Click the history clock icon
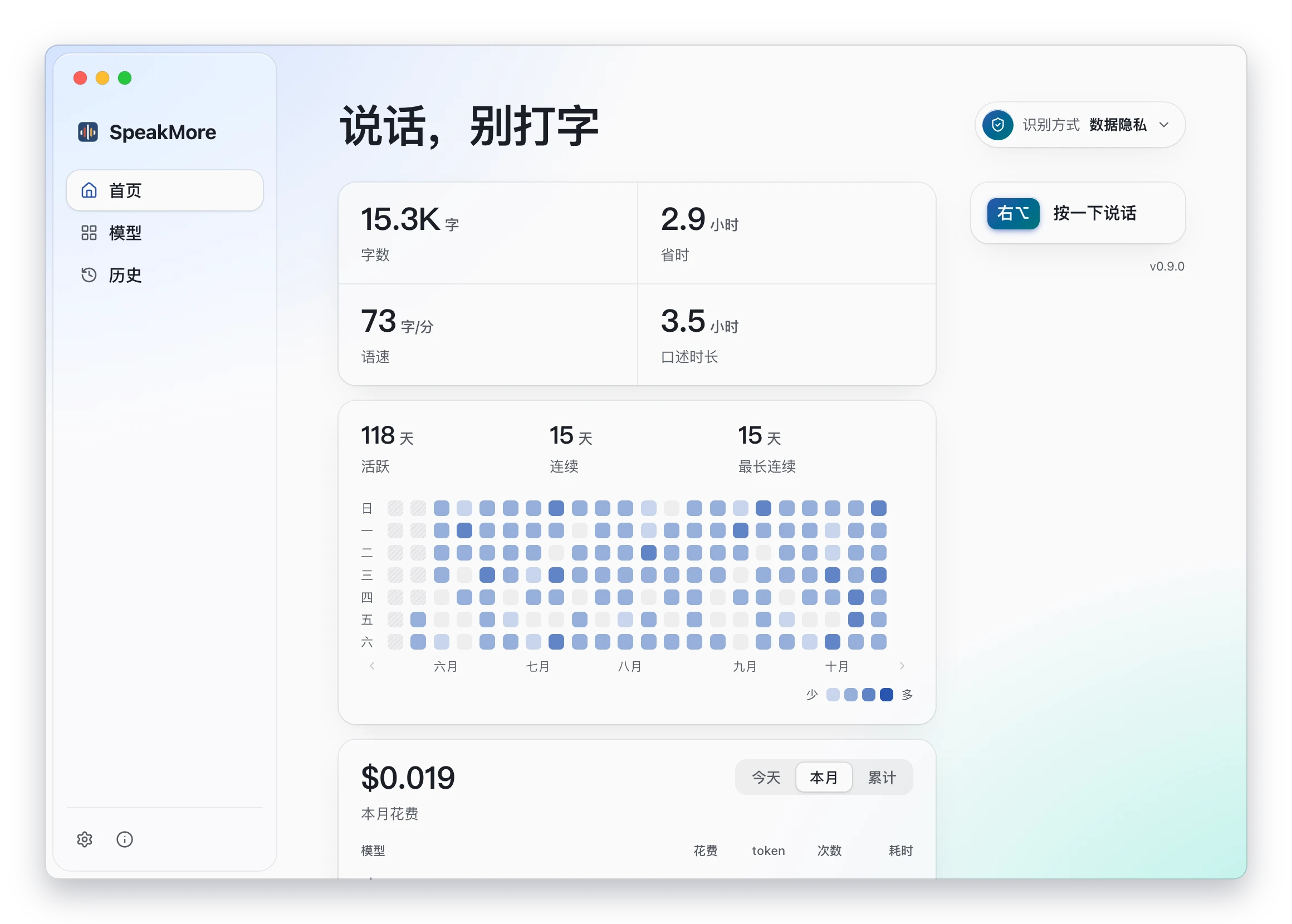This screenshot has height=924, width=1292. [89, 275]
